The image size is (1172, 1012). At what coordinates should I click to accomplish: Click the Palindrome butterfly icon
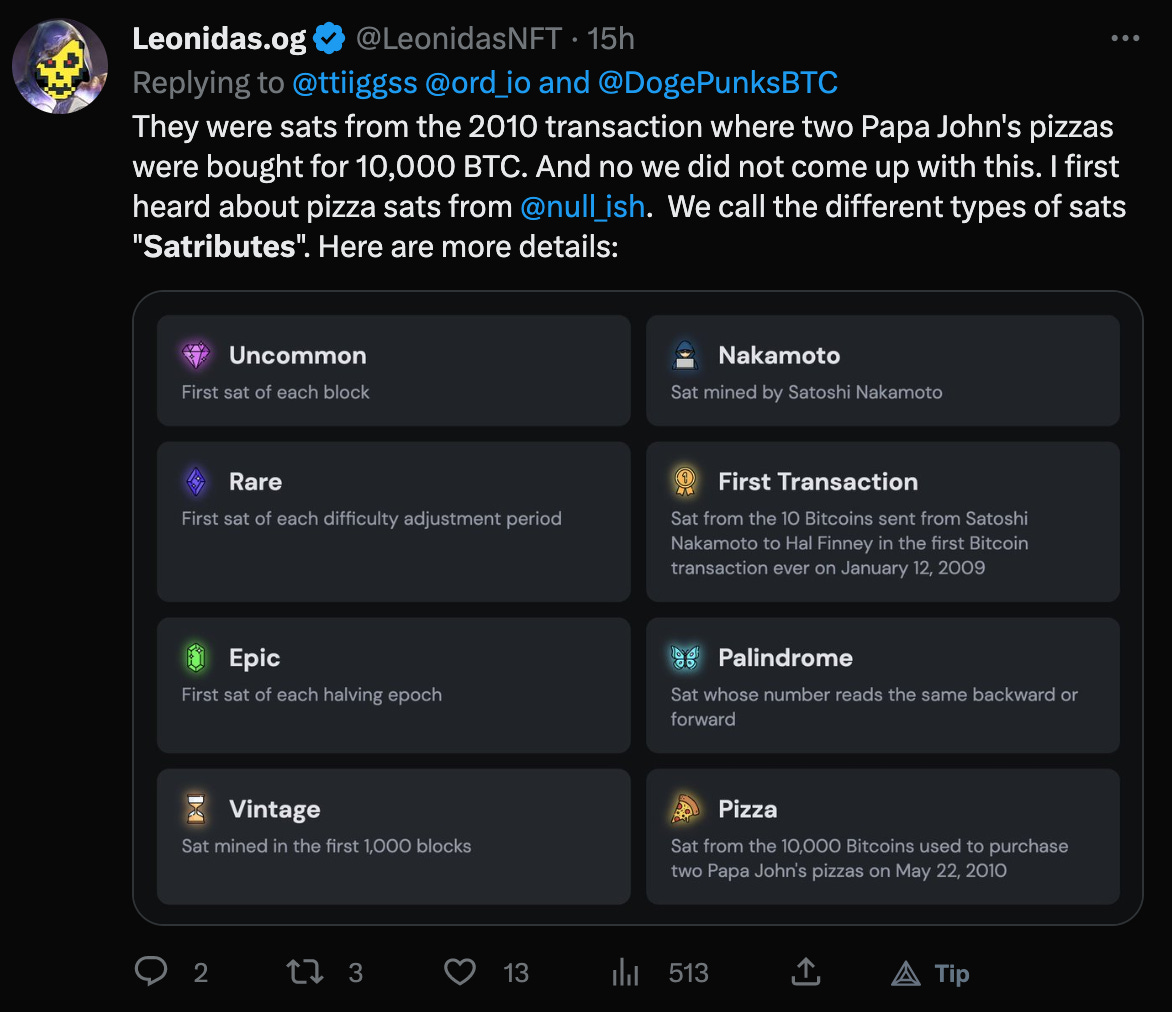685,657
